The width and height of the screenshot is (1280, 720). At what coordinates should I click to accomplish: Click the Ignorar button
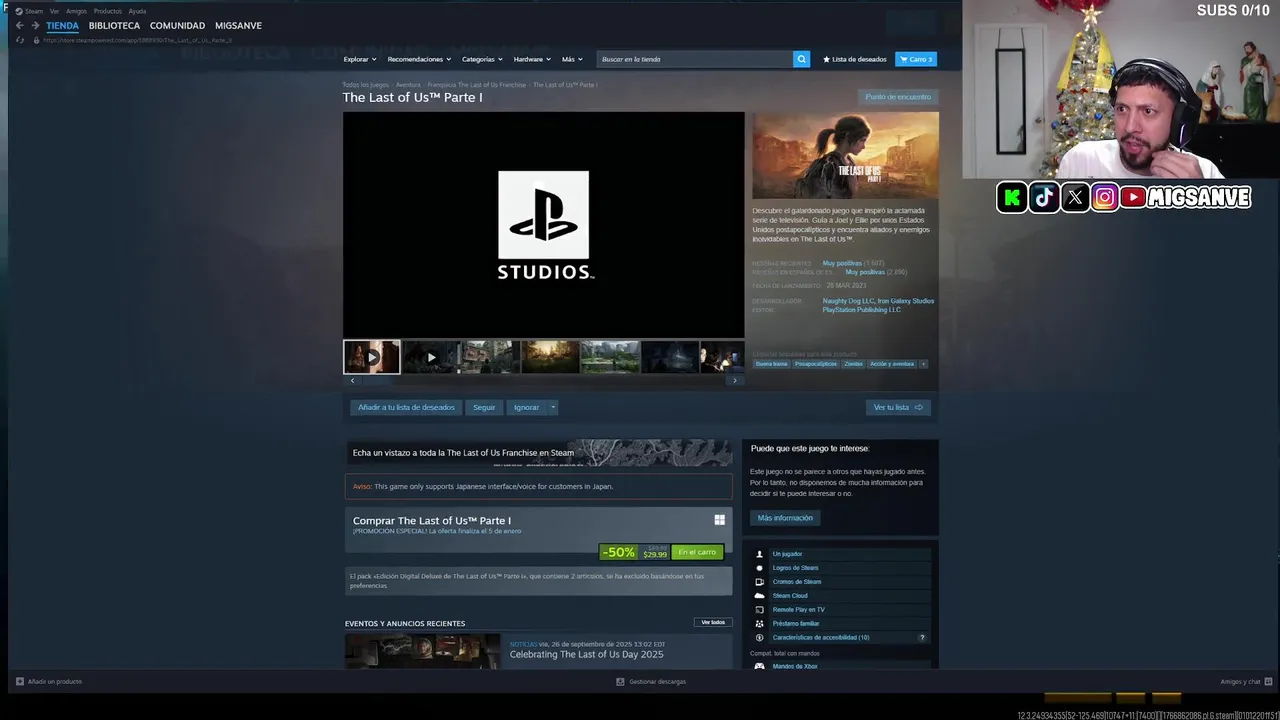pyautogui.click(x=526, y=407)
